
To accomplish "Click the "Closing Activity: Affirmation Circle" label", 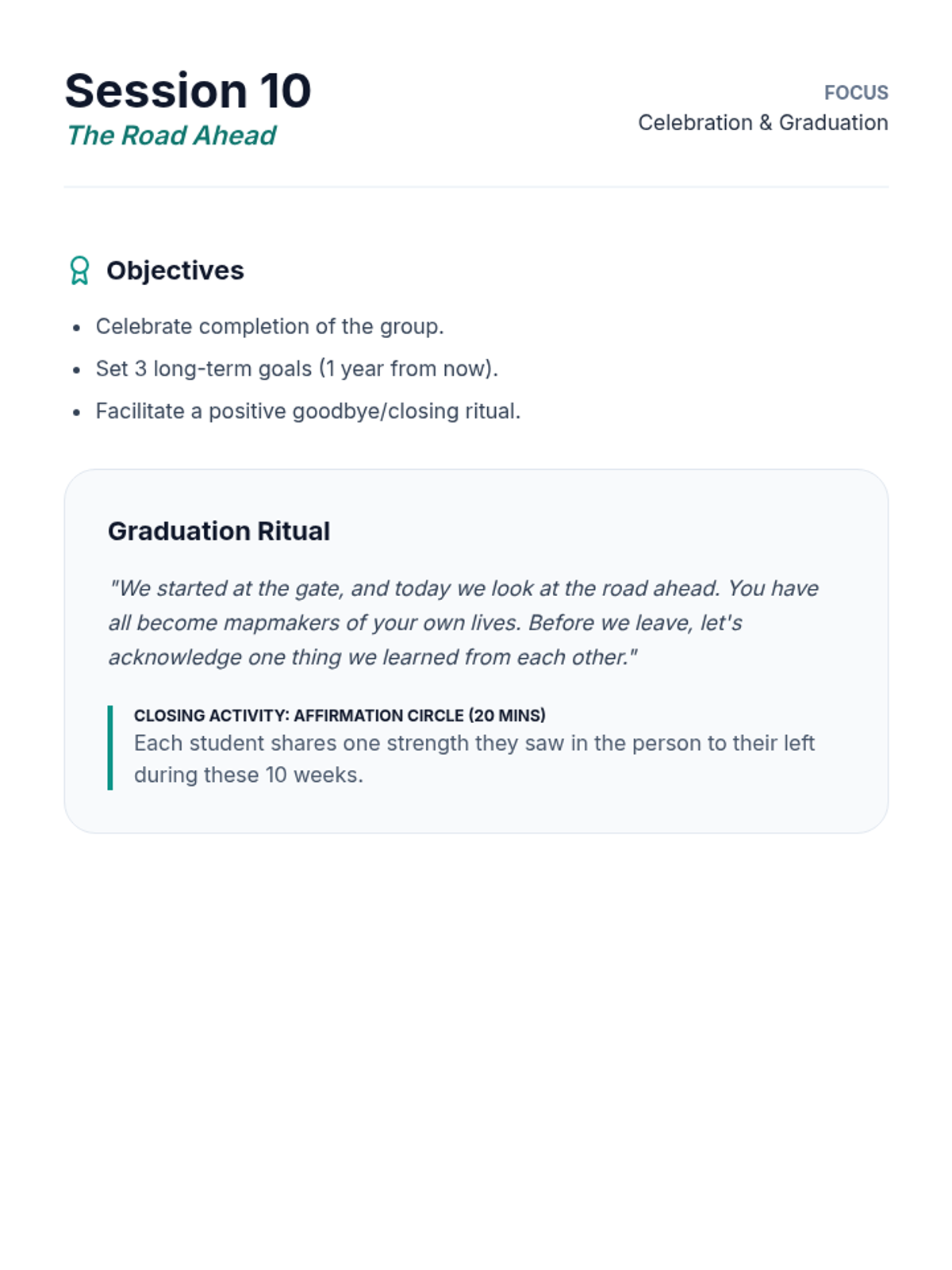I will pyautogui.click(x=340, y=715).
